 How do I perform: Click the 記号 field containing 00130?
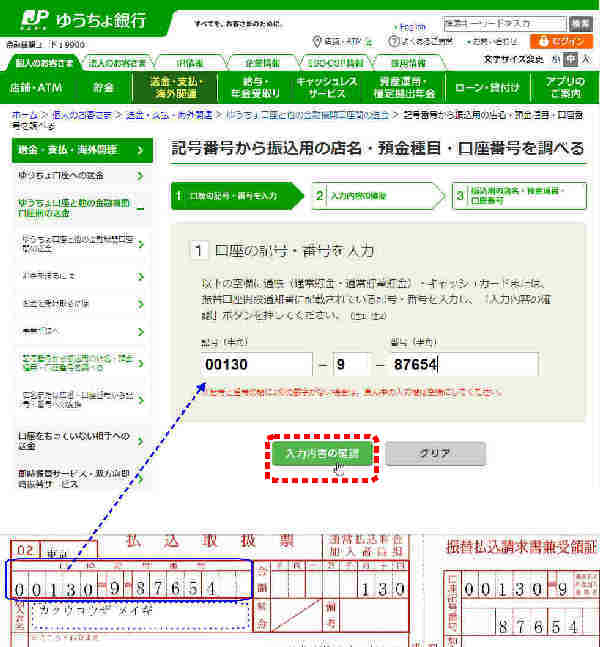click(256, 365)
